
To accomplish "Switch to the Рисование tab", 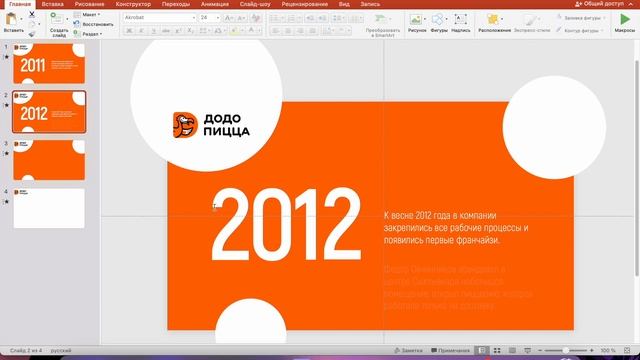I will tap(89, 4).
